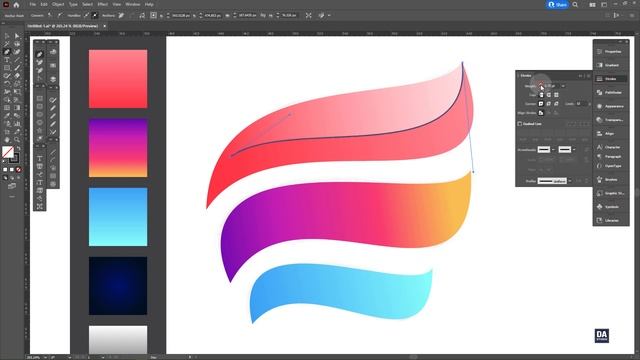640x360 pixels.
Task: Click the Fill color swatch in toolbar
Action: [8, 152]
